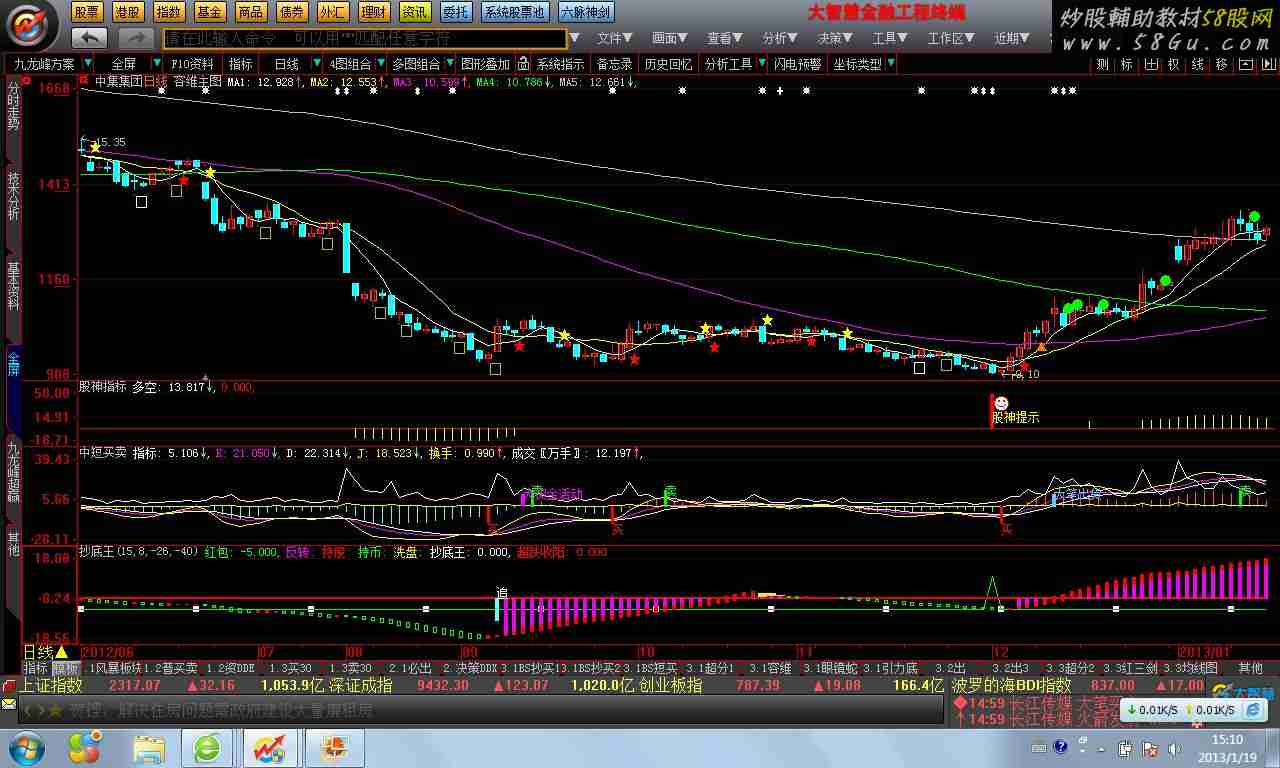The width and height of the screenshot is (1280, 768).
Task: Open the Windows Start menu
Action: 26,747
